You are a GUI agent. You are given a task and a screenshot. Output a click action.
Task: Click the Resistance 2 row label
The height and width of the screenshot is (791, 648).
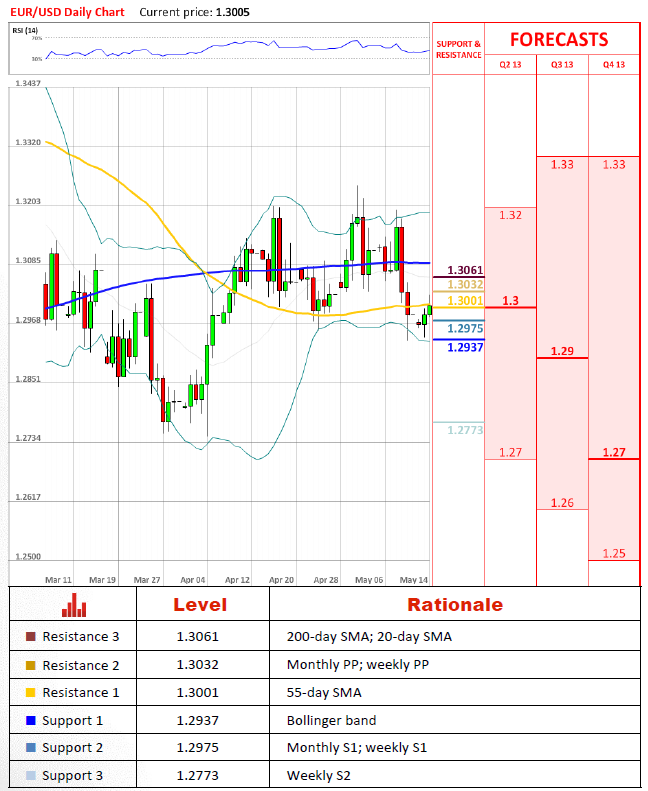coord(81,665)
